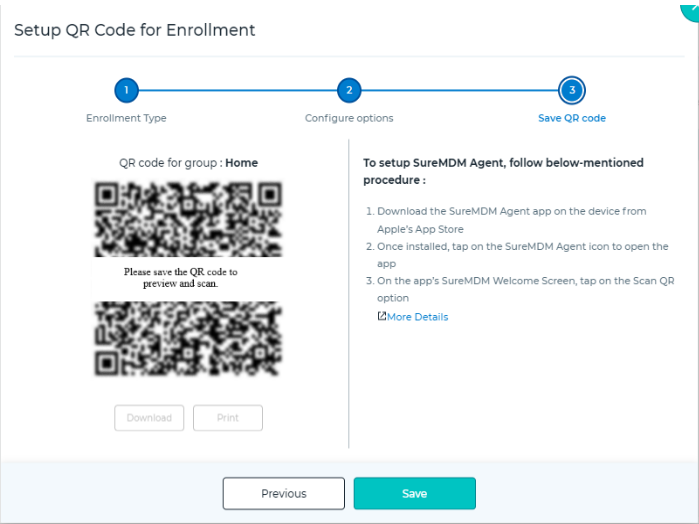The image size is (699, 524).
Task: Select the Save QR code step label
Action: coord(572,118)
